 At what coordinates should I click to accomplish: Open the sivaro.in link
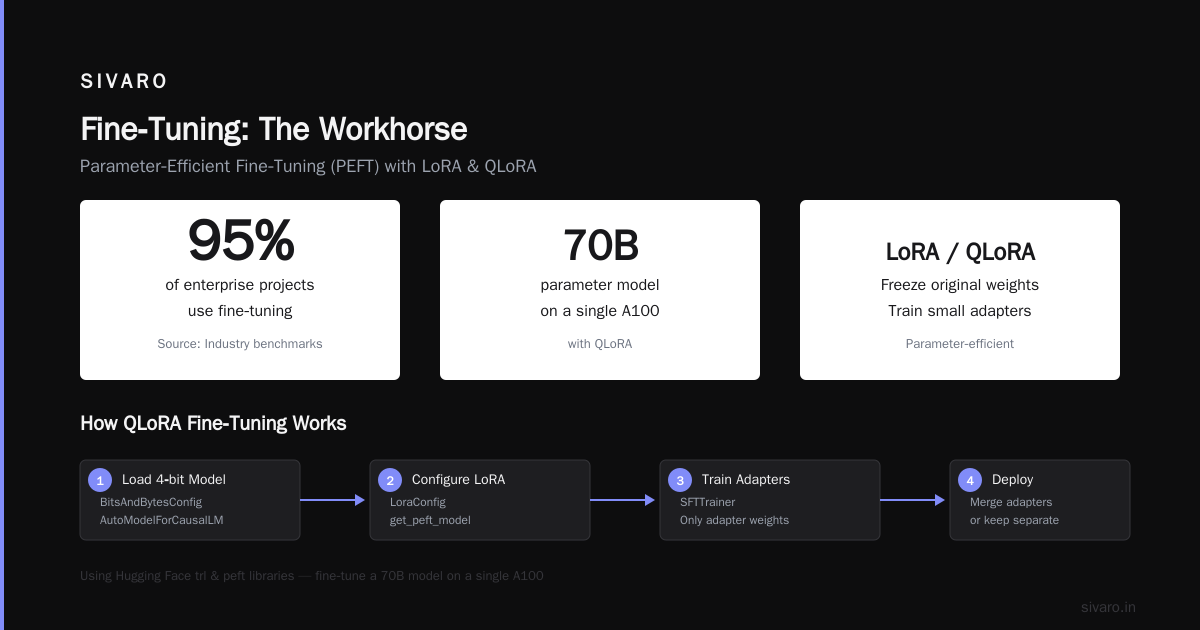click(1108, 607)
